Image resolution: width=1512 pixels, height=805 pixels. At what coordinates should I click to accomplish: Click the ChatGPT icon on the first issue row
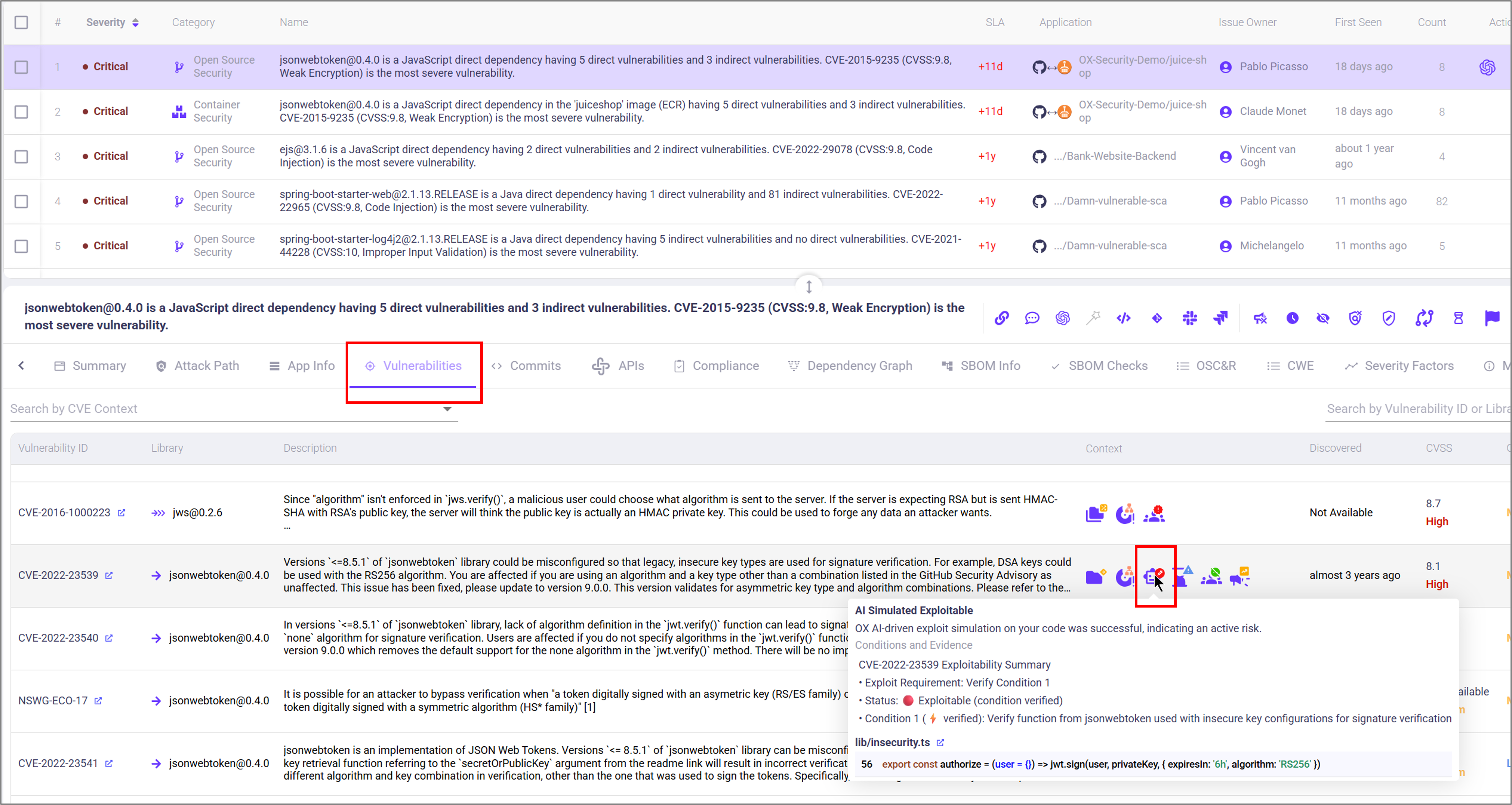click(x=1487, y=67)
